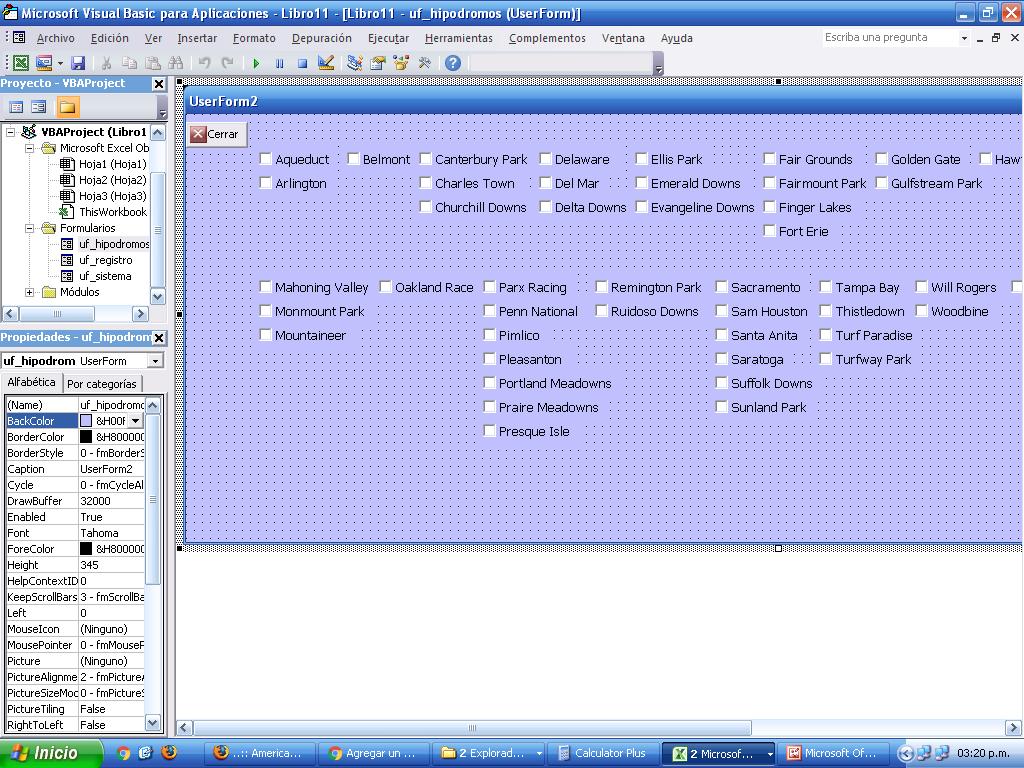The image size is (1024, 768).
Task: Click the Save floppy disk icon
Action: point(78,63)
